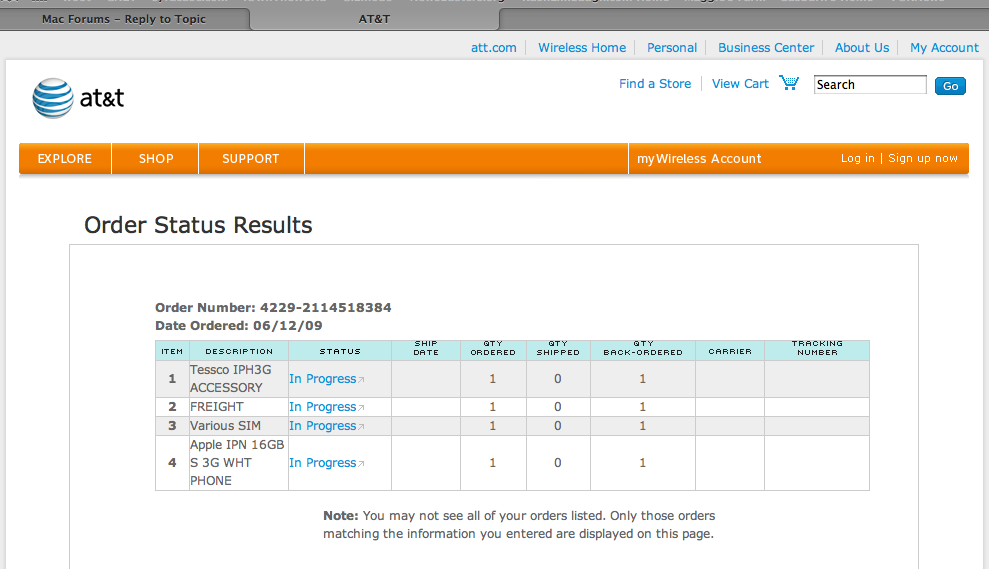
Task: Open the EXPLORE menu
Action: click(x=64, y=158)
